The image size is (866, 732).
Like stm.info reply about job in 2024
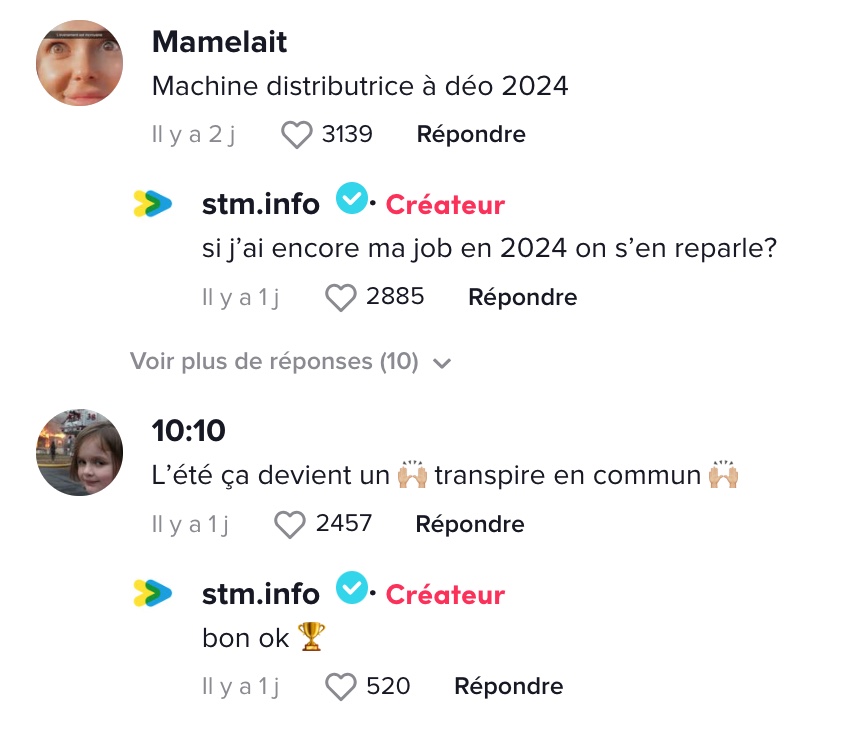340,298
